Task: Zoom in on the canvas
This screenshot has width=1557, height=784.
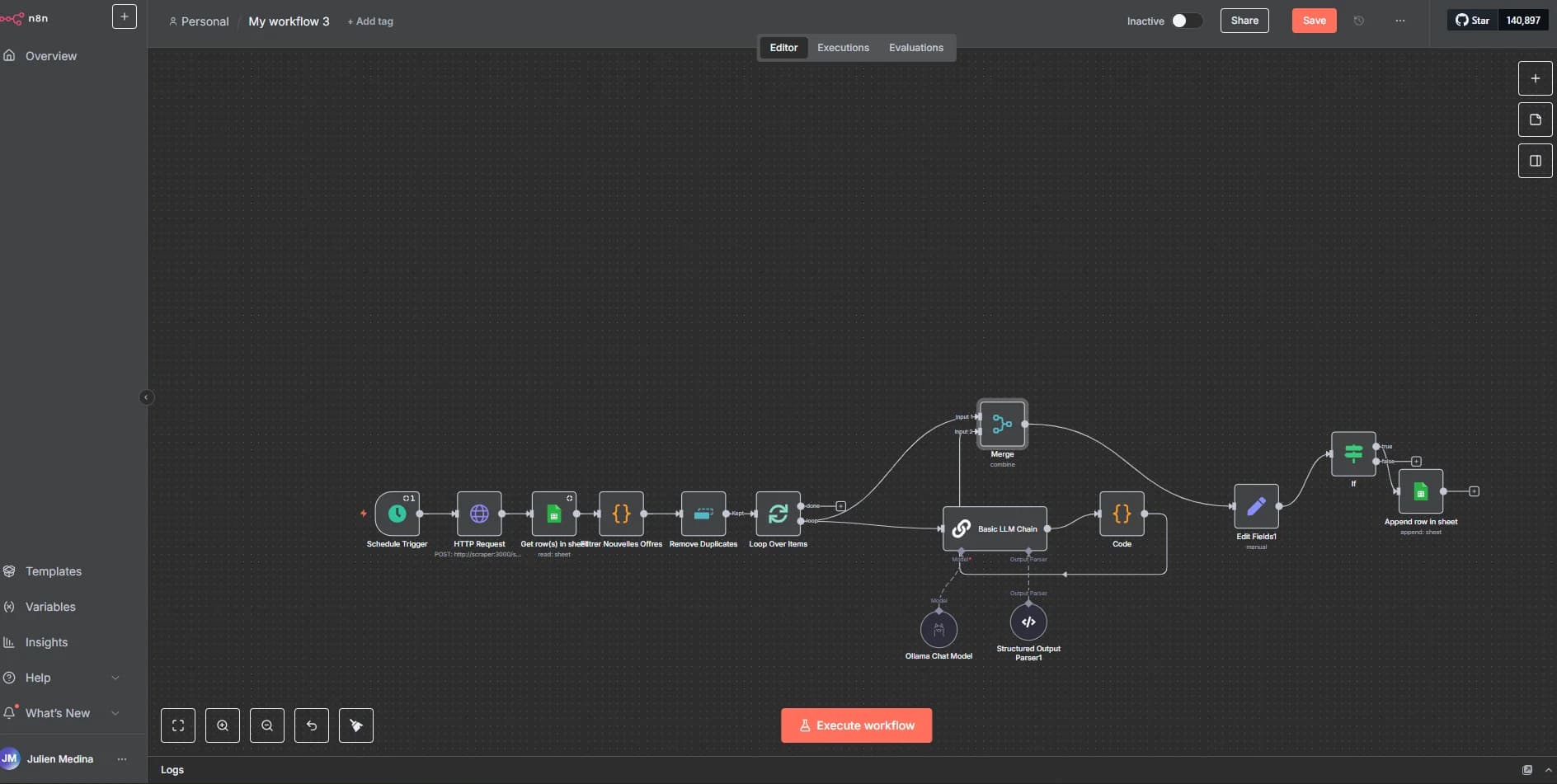Action: (x=223, y=725)
